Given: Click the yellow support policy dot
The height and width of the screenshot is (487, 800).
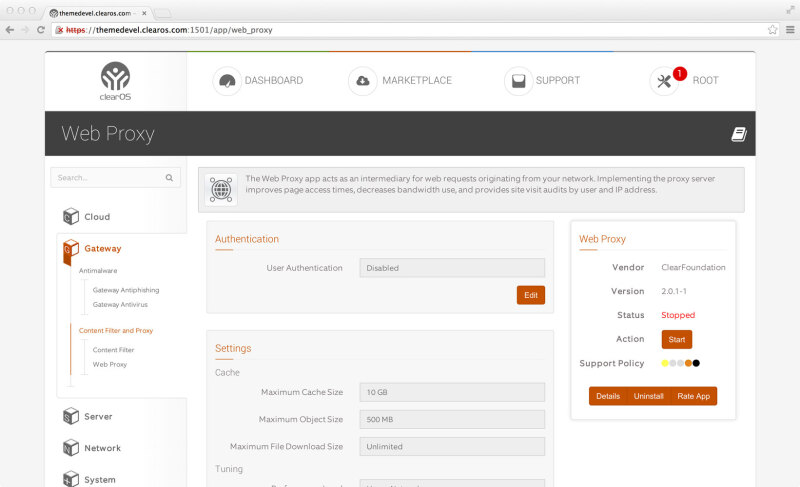Looking at the screenshot, I should point(665,363).
